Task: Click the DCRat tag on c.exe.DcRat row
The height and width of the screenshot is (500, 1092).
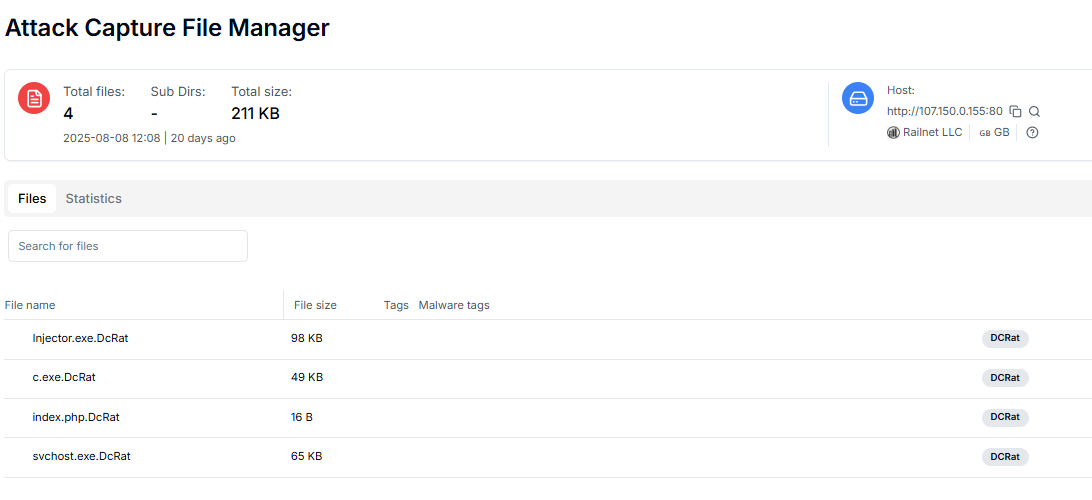Action: (1005, 377)
